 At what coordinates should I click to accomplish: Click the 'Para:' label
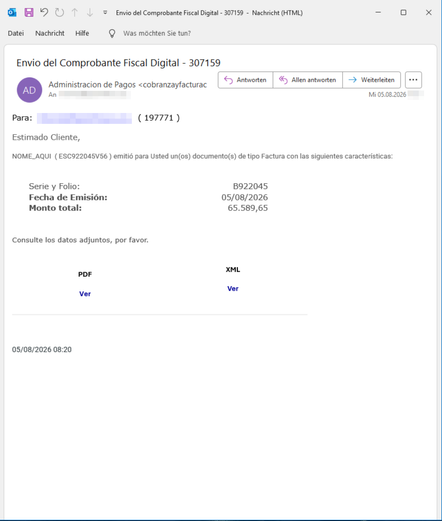point(22,118)
